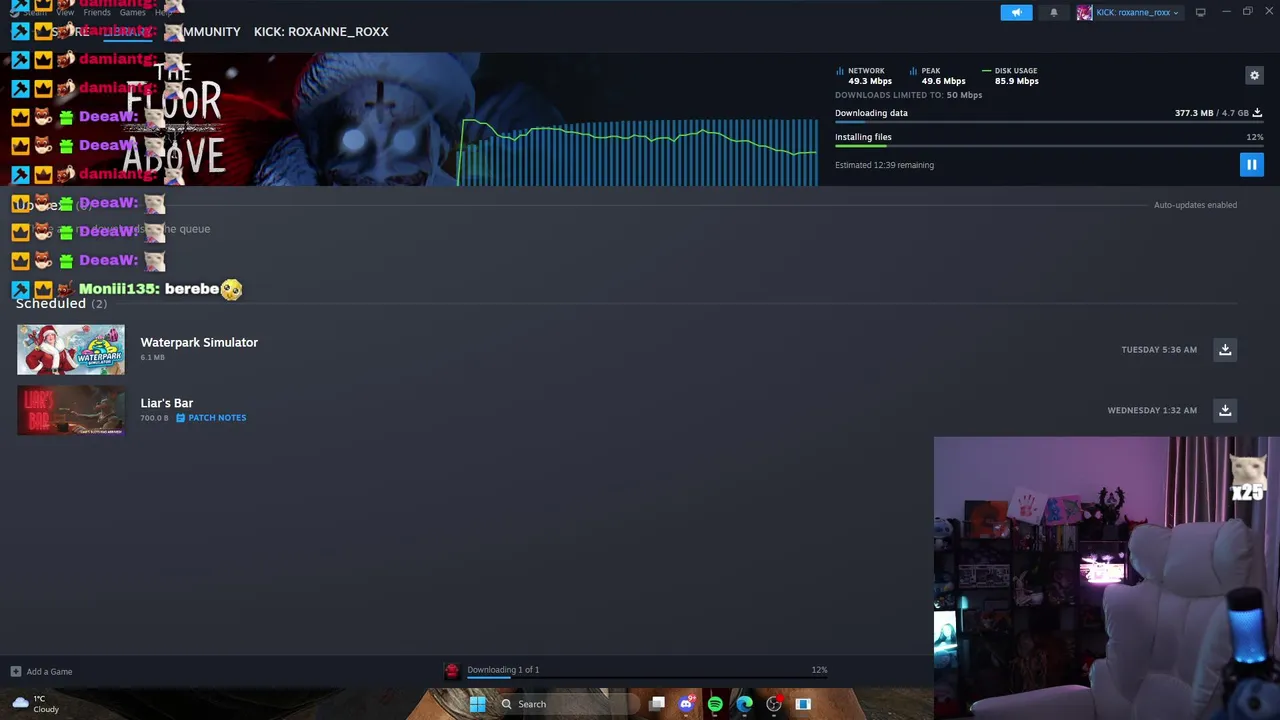Image resolution: width=1280 pixels, height=720 pixels.
Task: Click the NETWORK 49.3 Mbps stat
Action: point(865,76)
